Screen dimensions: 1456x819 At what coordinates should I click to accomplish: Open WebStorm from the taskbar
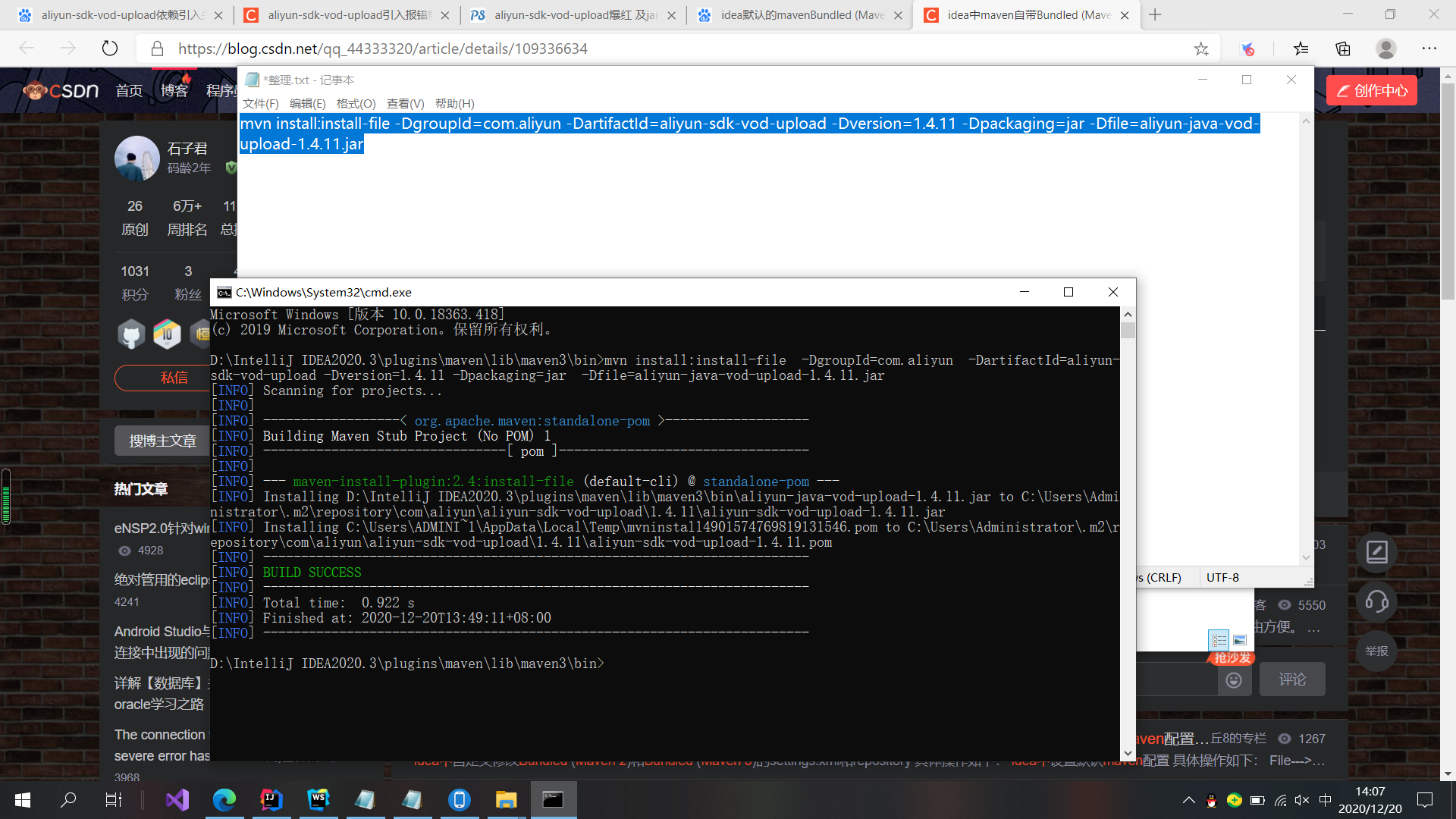pyautogui.click(x=318, y=799)
